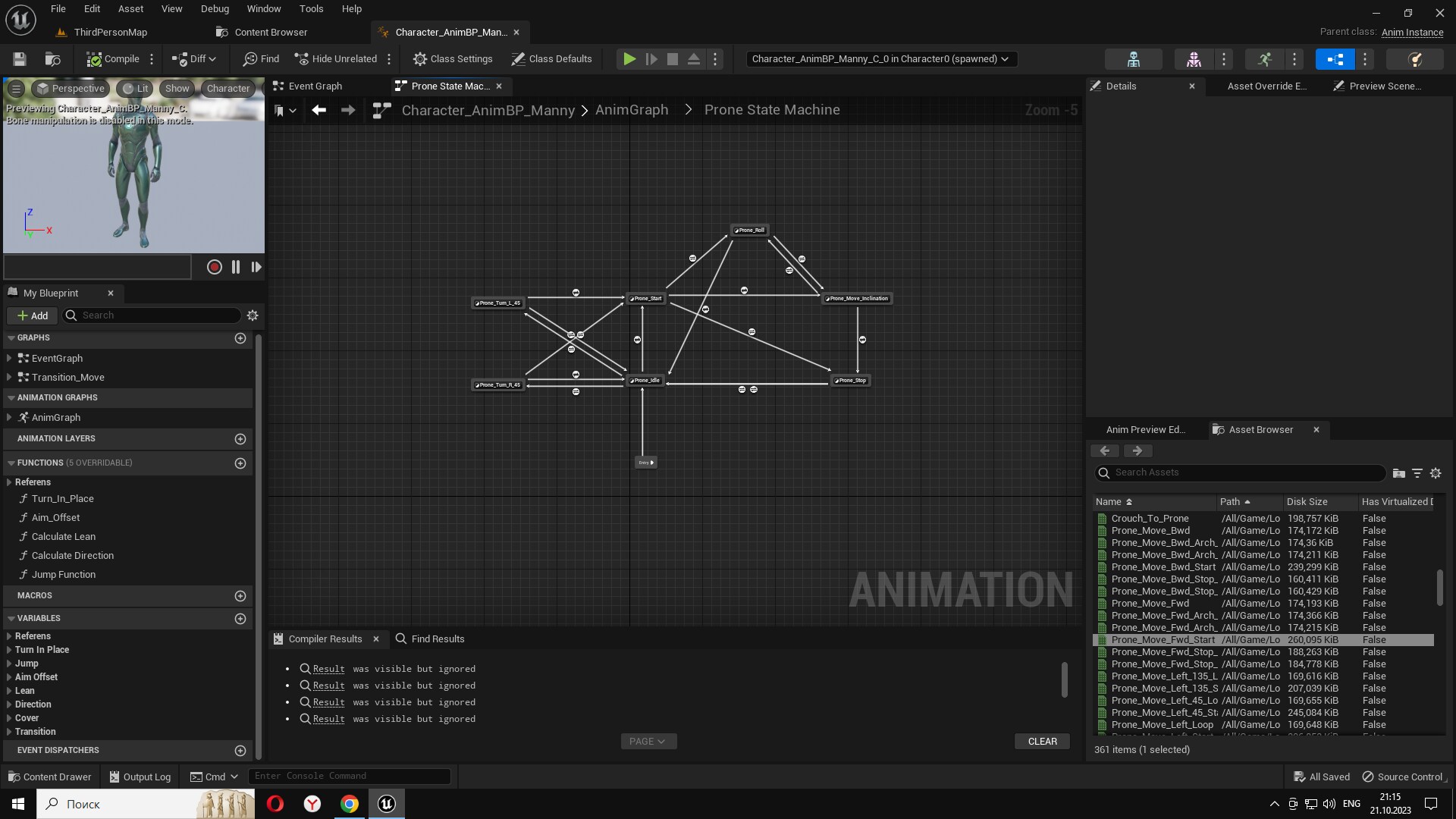Open asset browser filter options
The width and height of the screenshot is (1456, 819).
[1417, 472]
